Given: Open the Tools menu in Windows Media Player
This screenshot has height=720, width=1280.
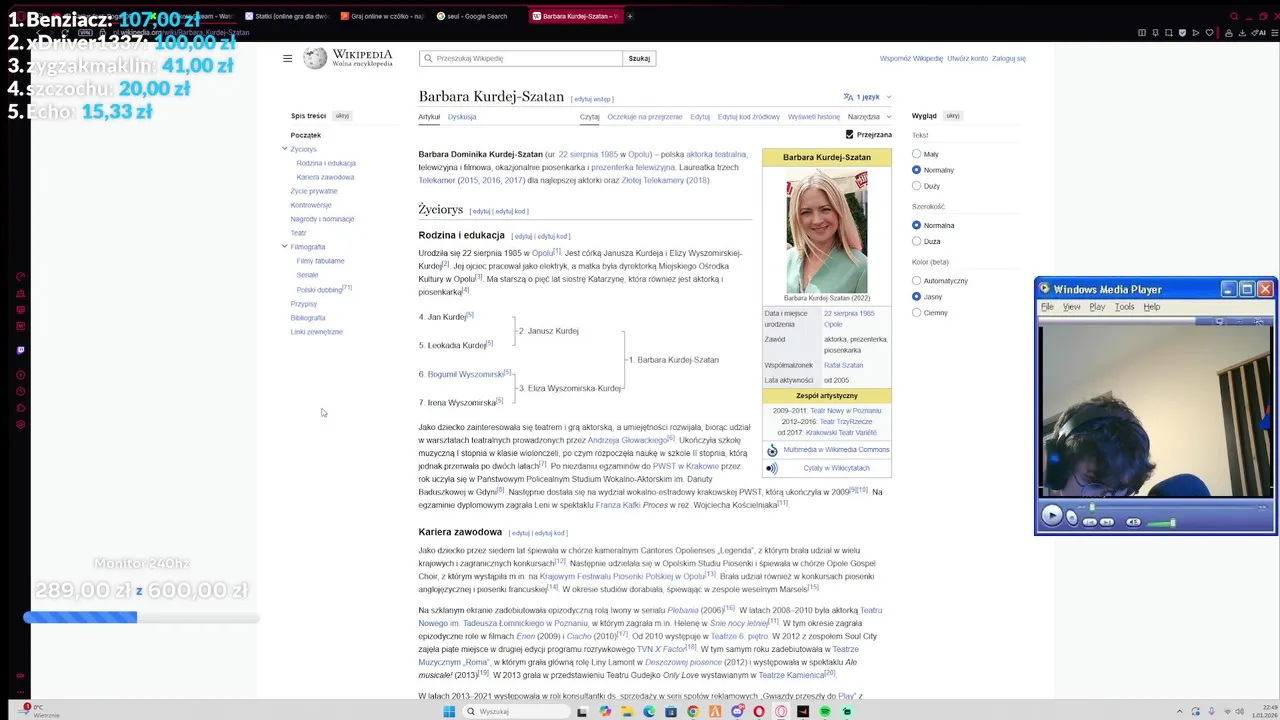Looking at the screenshot, I should 1124,307.
